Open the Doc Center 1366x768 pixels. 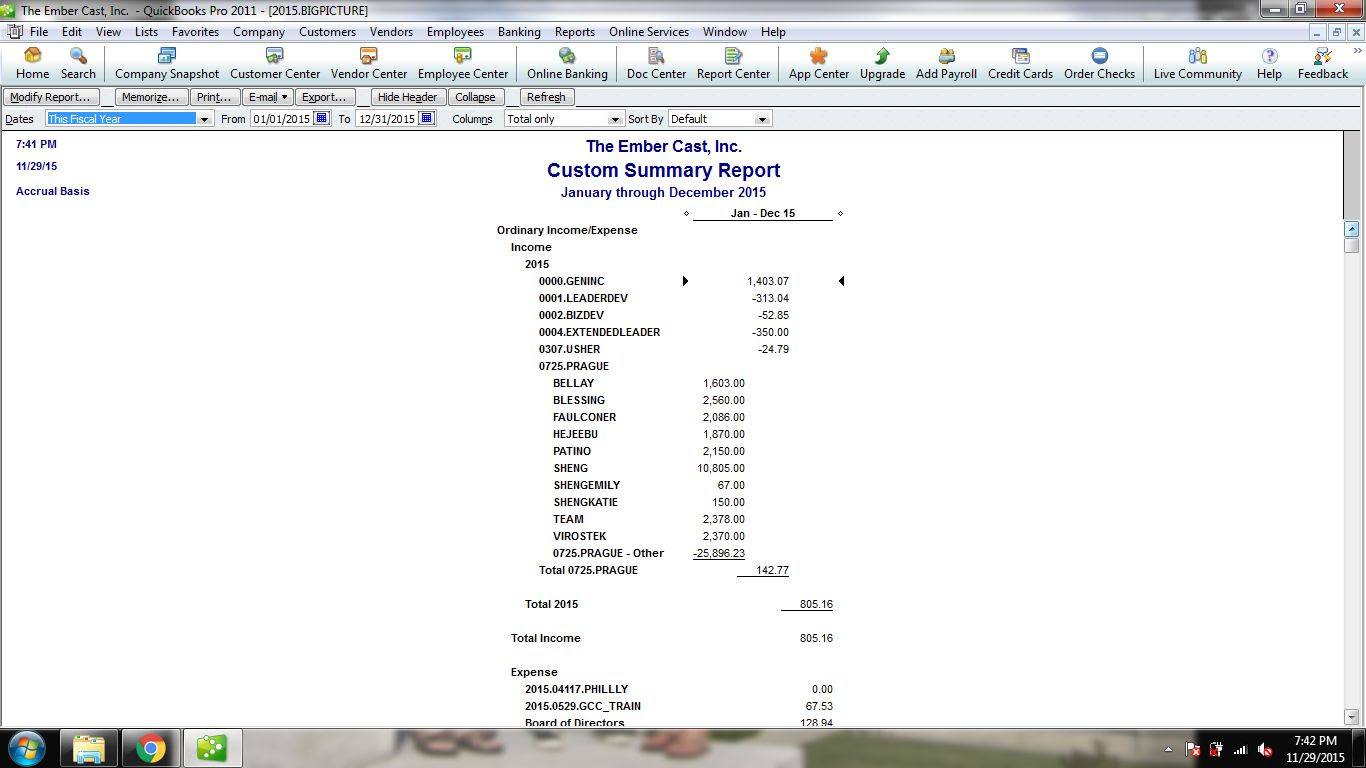click(x=656, y=63)
